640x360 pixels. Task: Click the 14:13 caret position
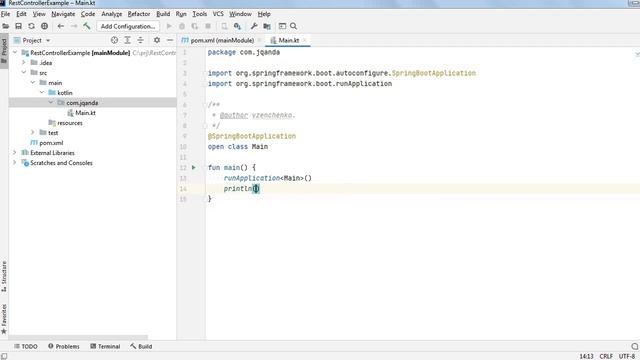pyautogui.click(x=586, y=356)
